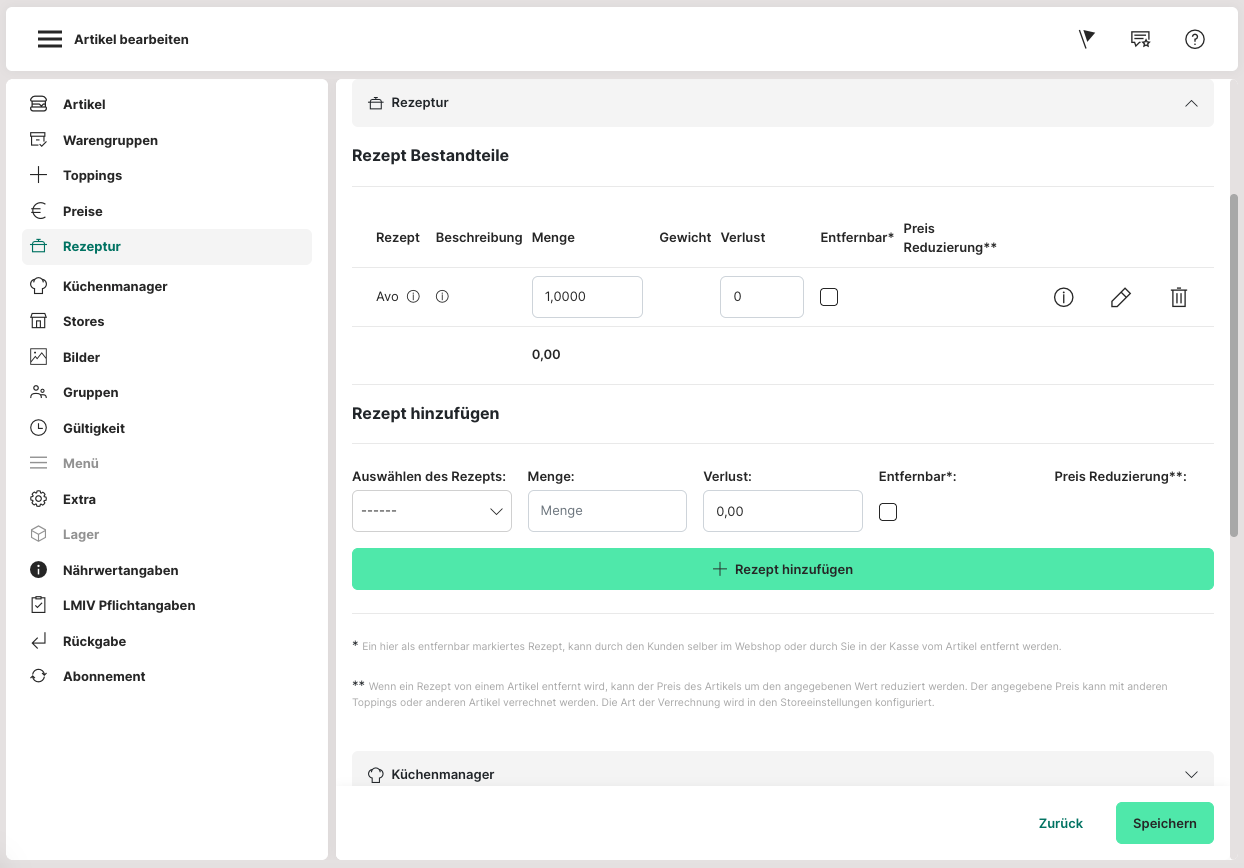The height and width of the screenshot is (868, 1244).
Task: Edit the Avo recipe with pencil icon
Action: pyautogui.click(x=1121, y=297)
